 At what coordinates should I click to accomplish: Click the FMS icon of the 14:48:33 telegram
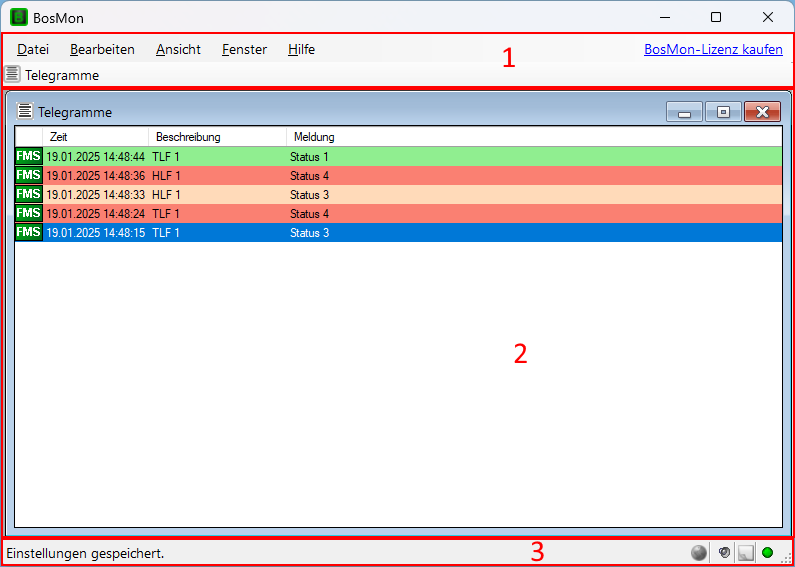coord(29,194)
